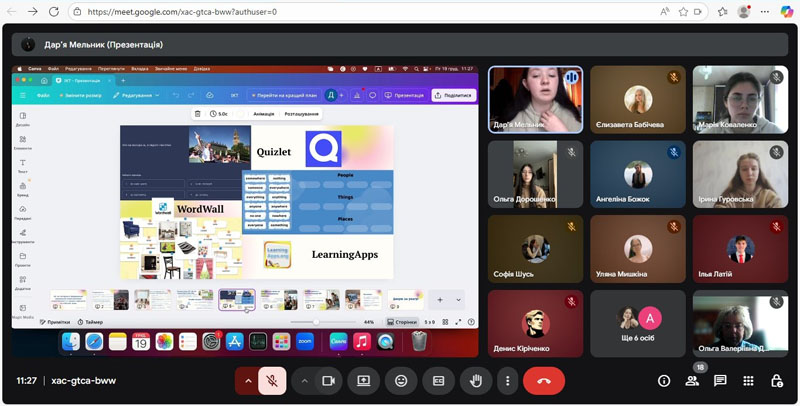Open the chat panel icon
Screen dimensions: 800x406
(720, 381)
